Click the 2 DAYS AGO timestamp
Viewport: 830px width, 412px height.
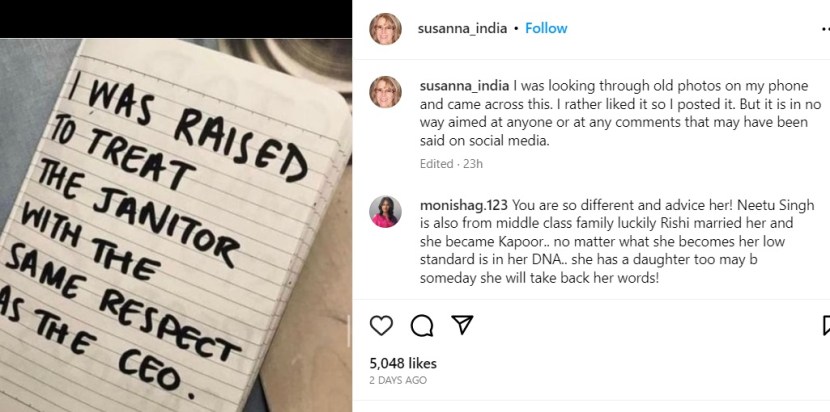pos(398,381)
